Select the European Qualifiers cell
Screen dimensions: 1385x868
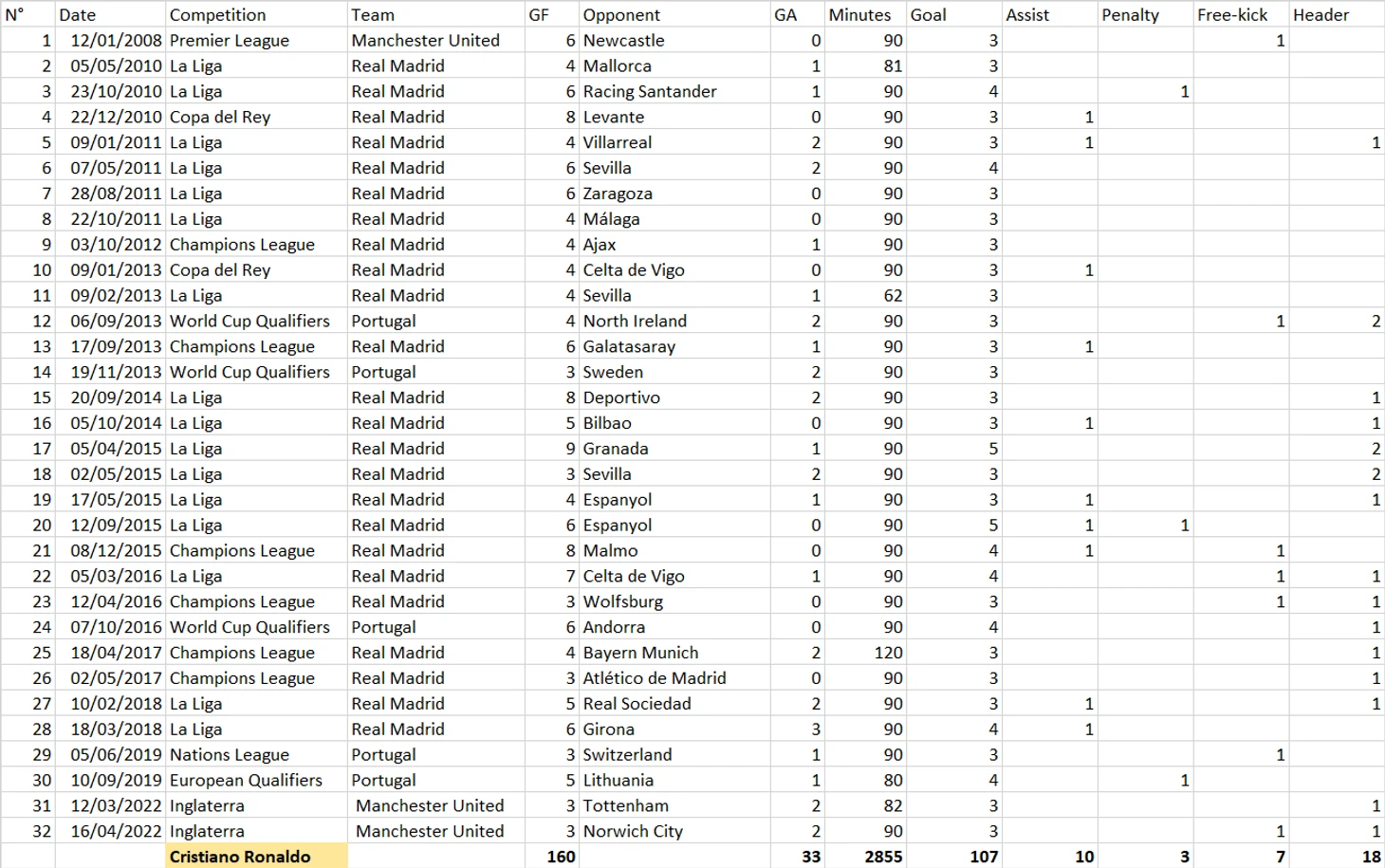click(257, 781)
